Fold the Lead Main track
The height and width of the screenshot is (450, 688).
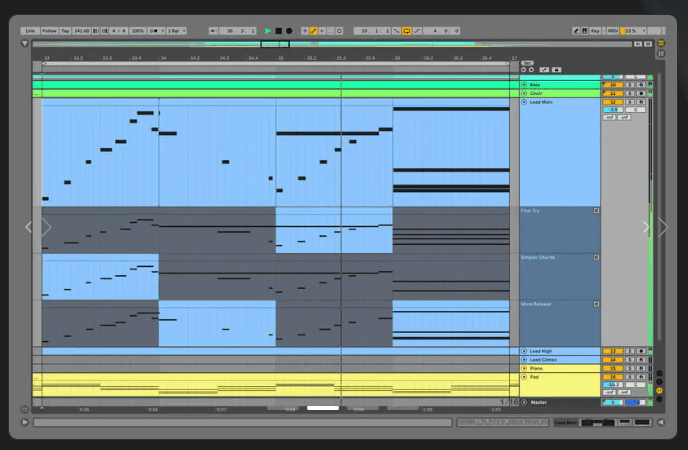524,102
